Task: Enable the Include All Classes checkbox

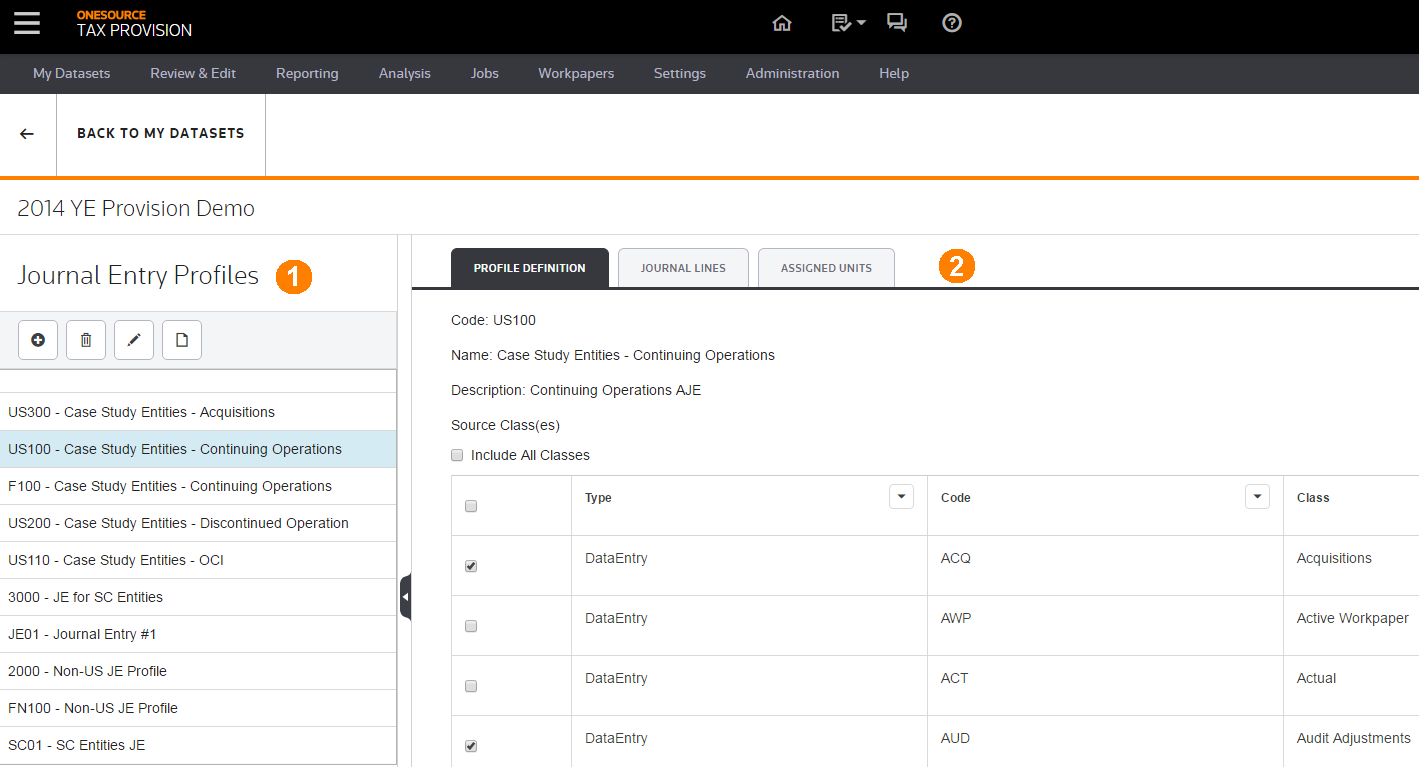Action: [457, 455]
